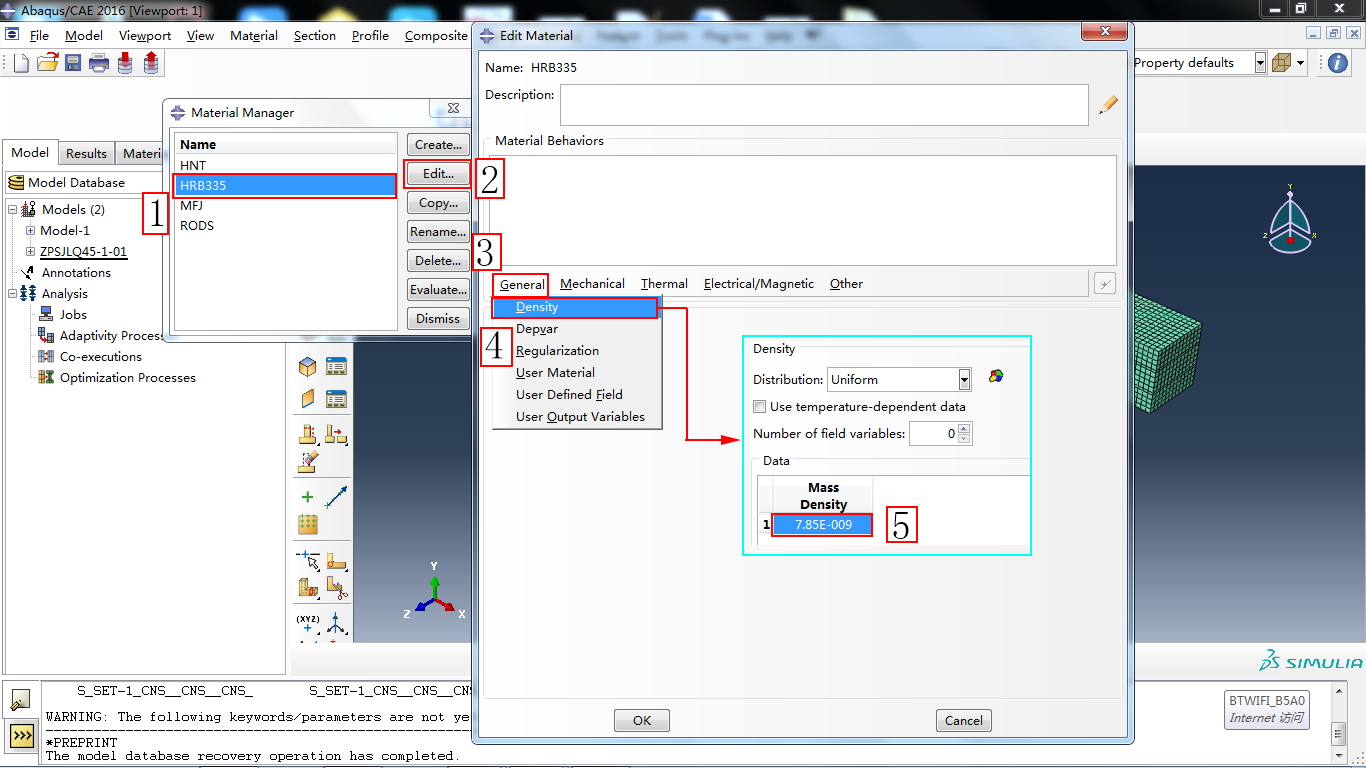
Task: Click the Assign Material Orientation icon with red arrow
Action: [x=336, y=434]
